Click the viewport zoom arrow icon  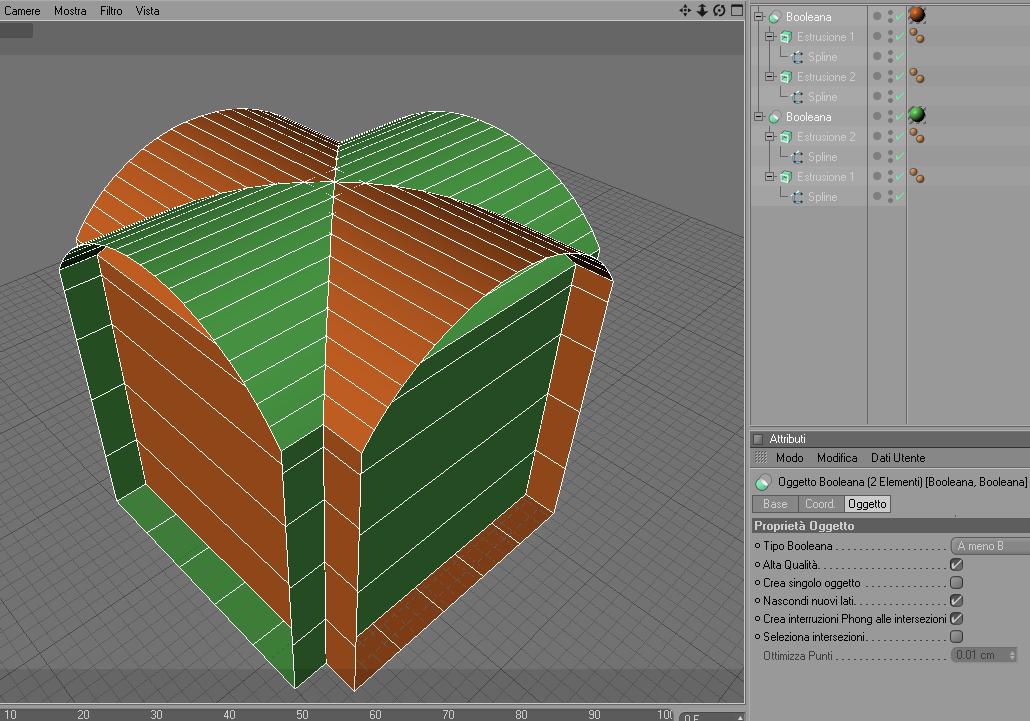click(702, 11)
